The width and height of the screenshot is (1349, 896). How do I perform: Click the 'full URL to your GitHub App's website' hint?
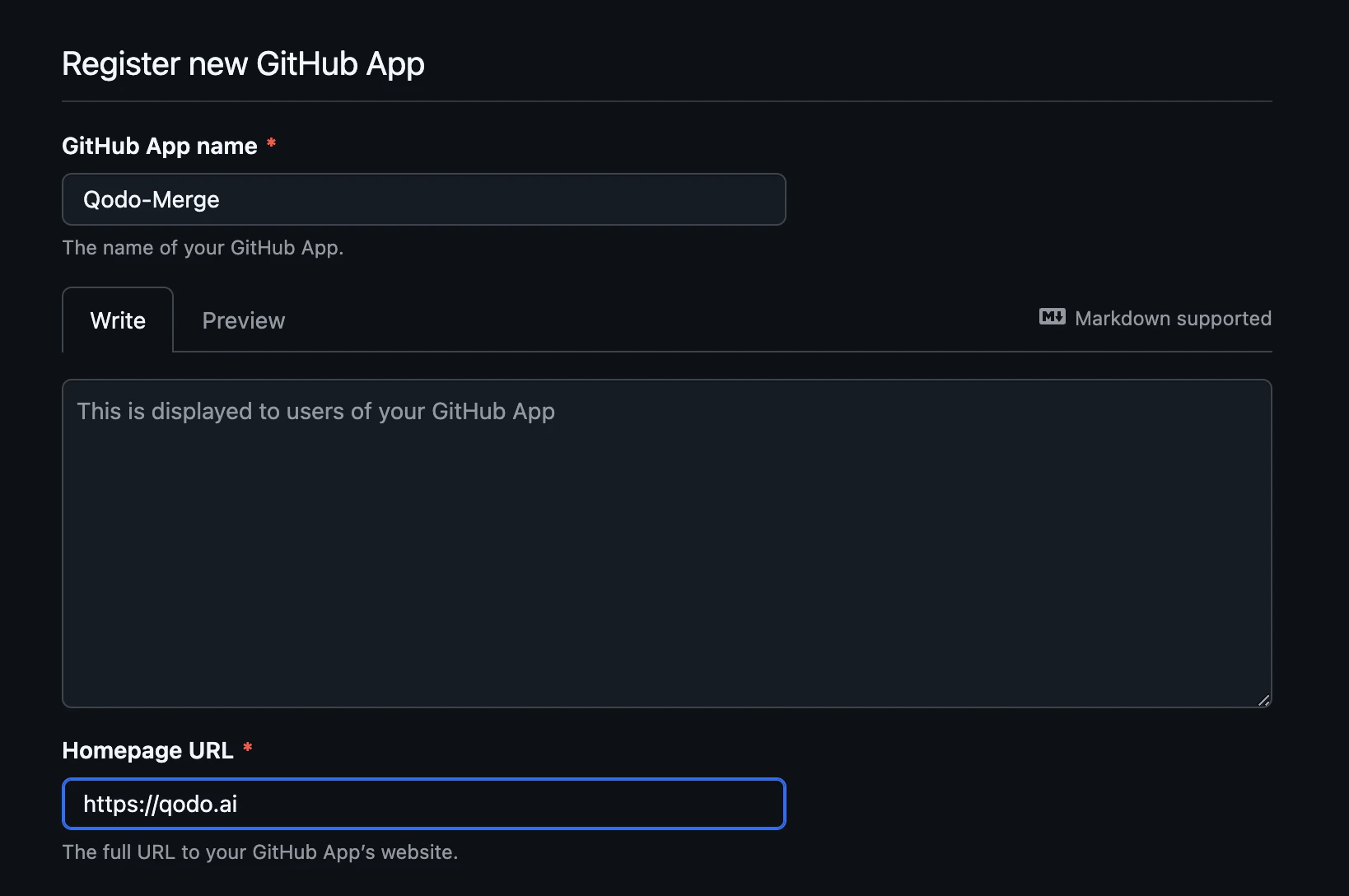pos(260,852)
